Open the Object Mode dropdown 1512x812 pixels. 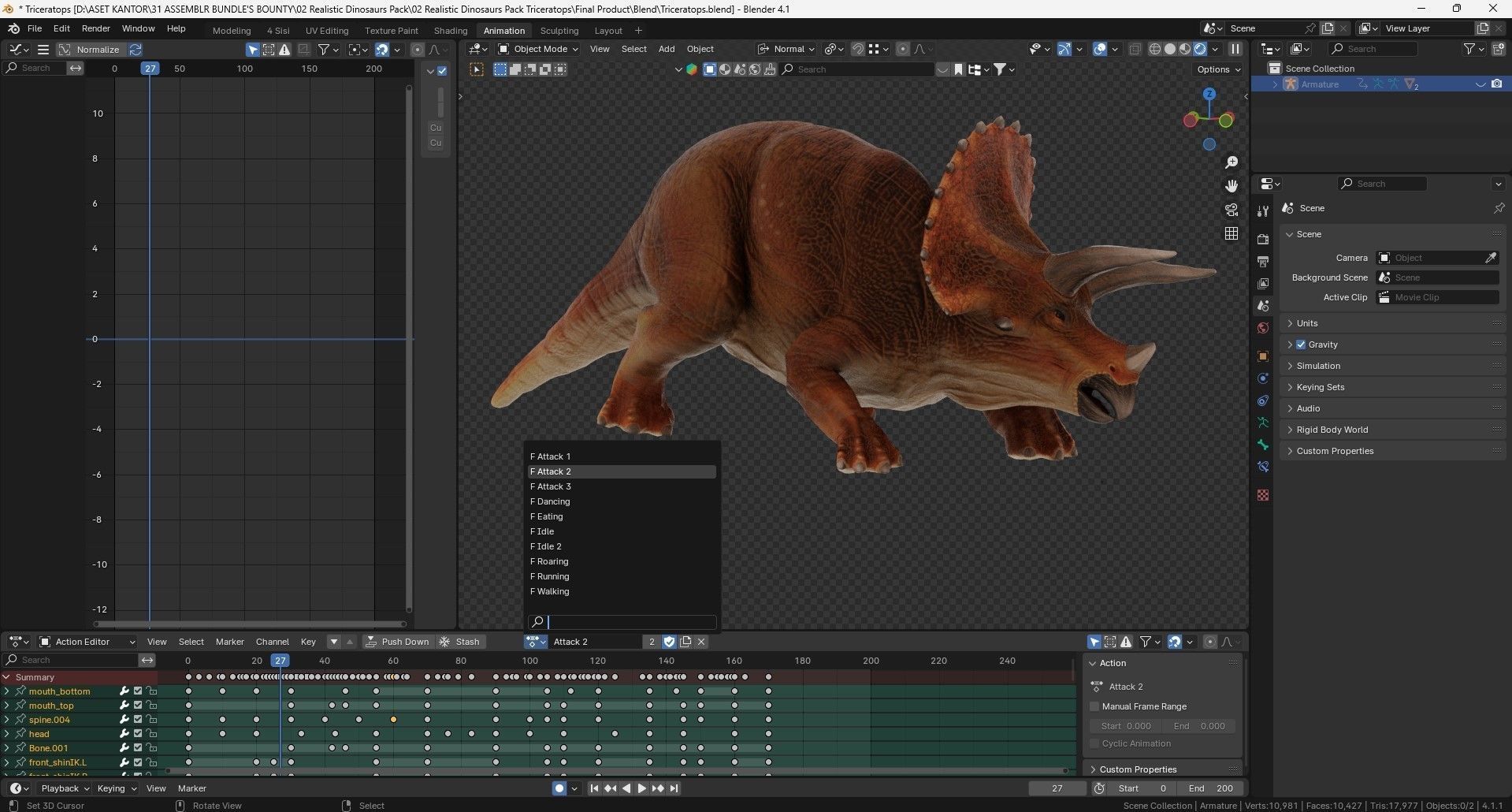(538, 49)
